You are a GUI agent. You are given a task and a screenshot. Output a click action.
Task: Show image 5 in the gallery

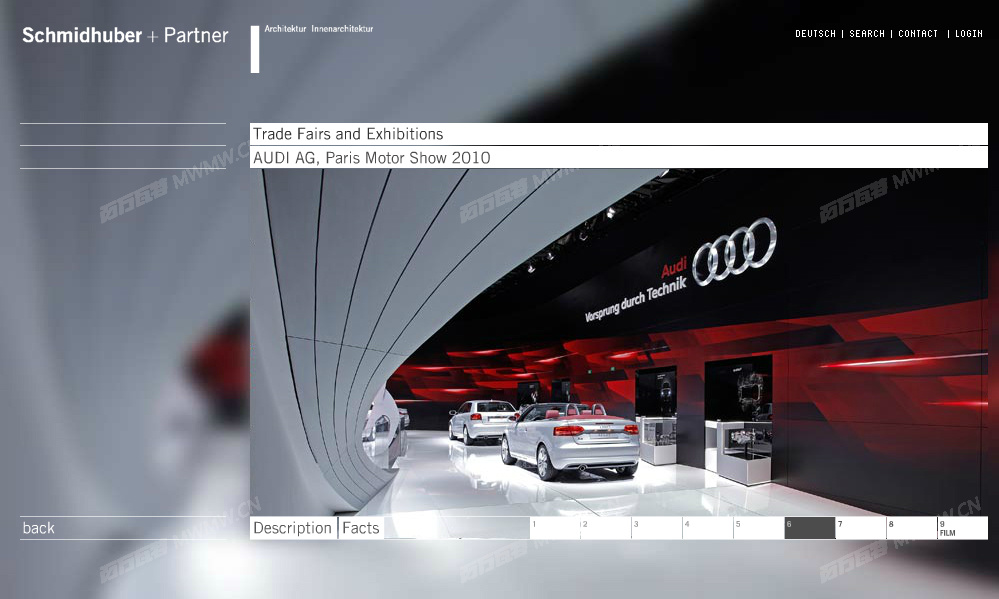(758, 528)
